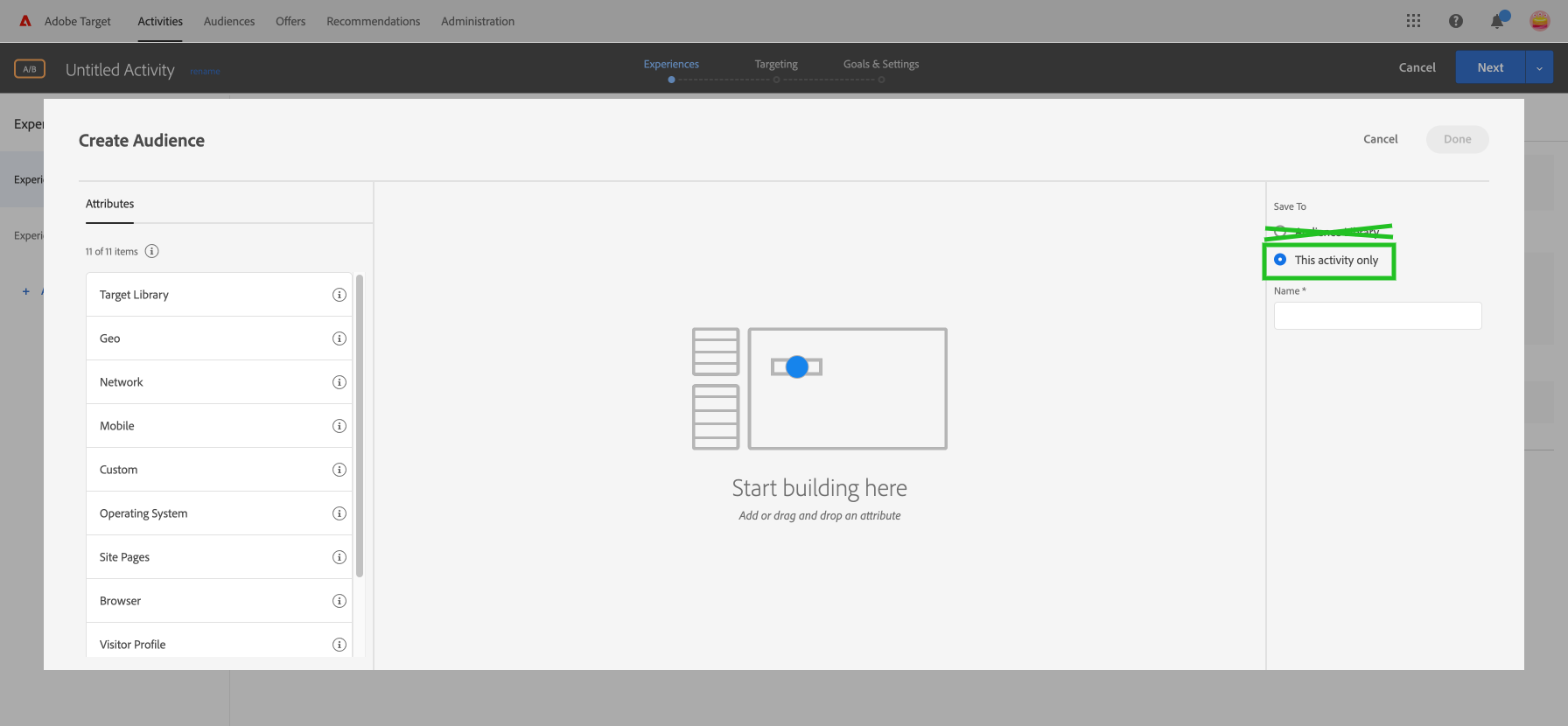This screenshot has width=1568, height=726.
Task: Select the Target Library attribute row
Action: [x=219, y=295]
